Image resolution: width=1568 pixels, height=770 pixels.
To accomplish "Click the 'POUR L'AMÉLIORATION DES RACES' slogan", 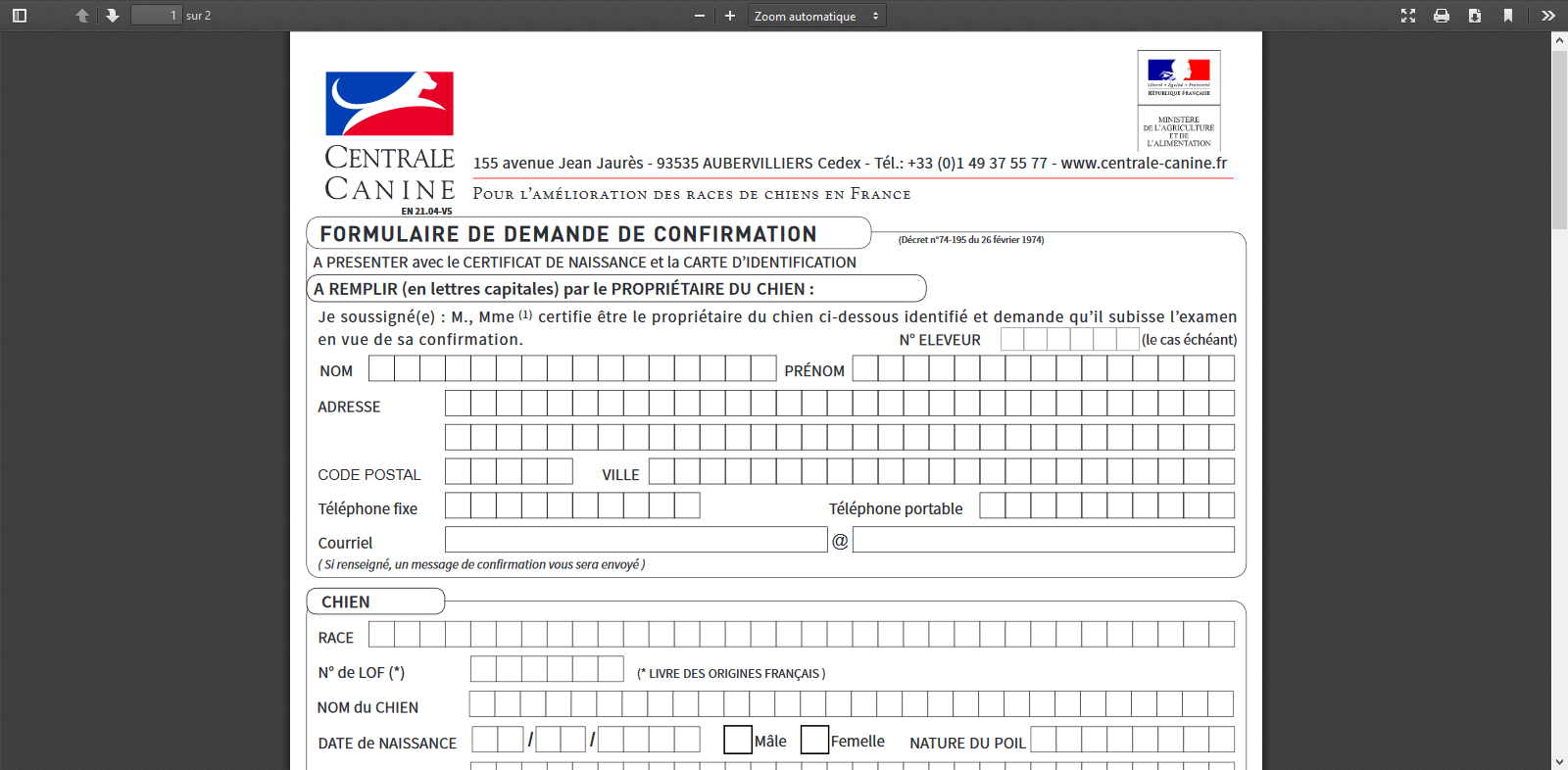I will pos(692,194).
